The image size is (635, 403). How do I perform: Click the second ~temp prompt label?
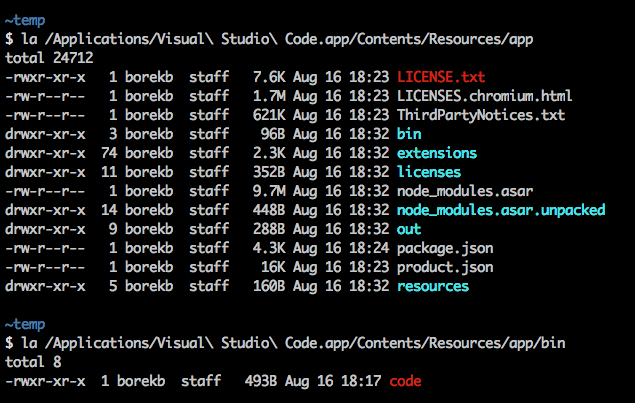click(25, 324)
